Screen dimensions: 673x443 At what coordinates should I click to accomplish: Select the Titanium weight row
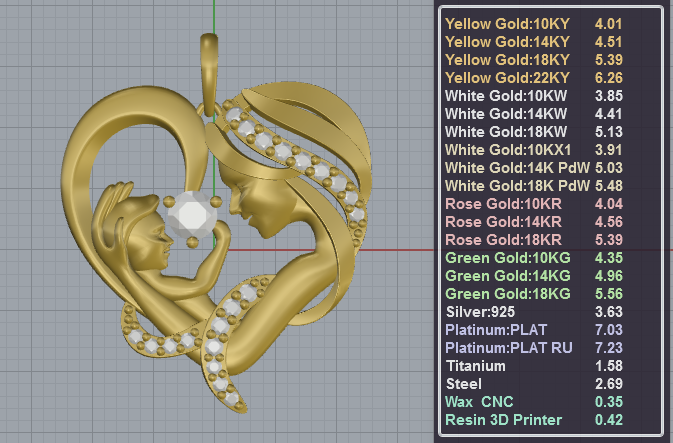534,366
